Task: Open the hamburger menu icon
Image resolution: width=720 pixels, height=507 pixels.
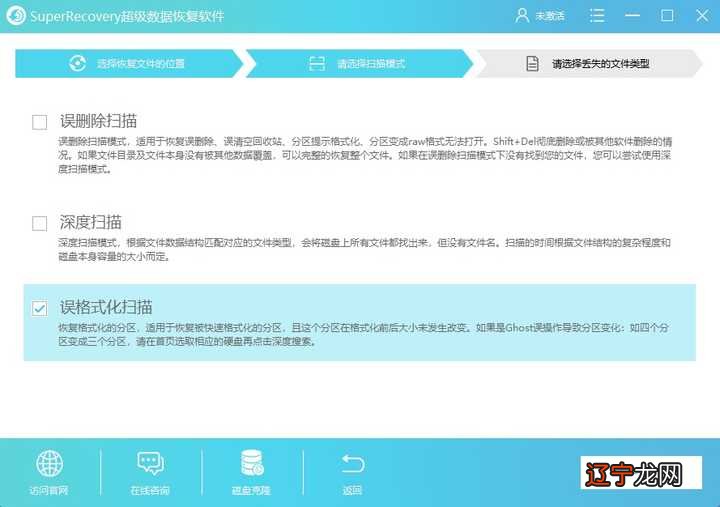Action: [597, 16]
